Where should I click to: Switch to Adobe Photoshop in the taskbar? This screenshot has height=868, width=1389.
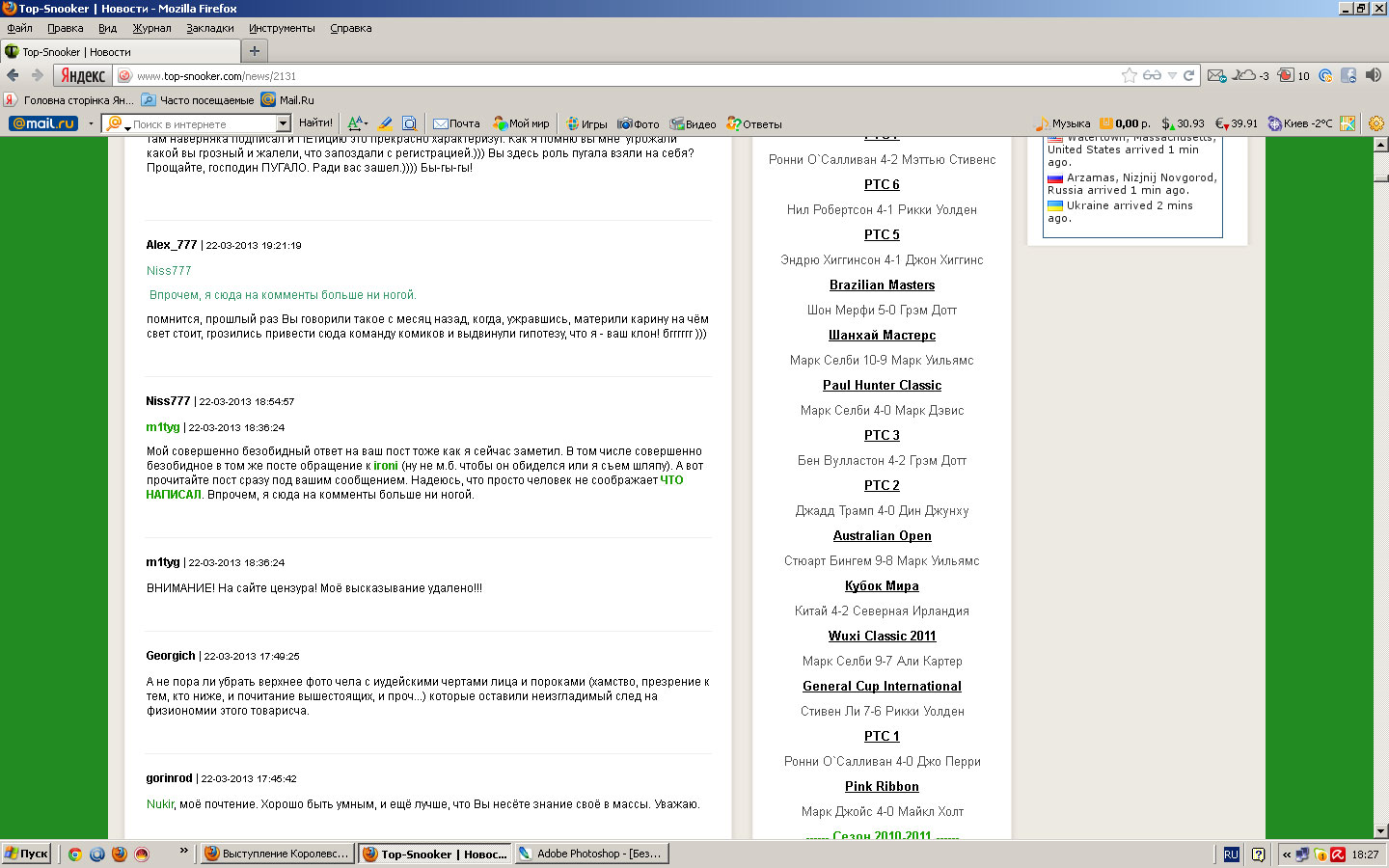[591, 854]
